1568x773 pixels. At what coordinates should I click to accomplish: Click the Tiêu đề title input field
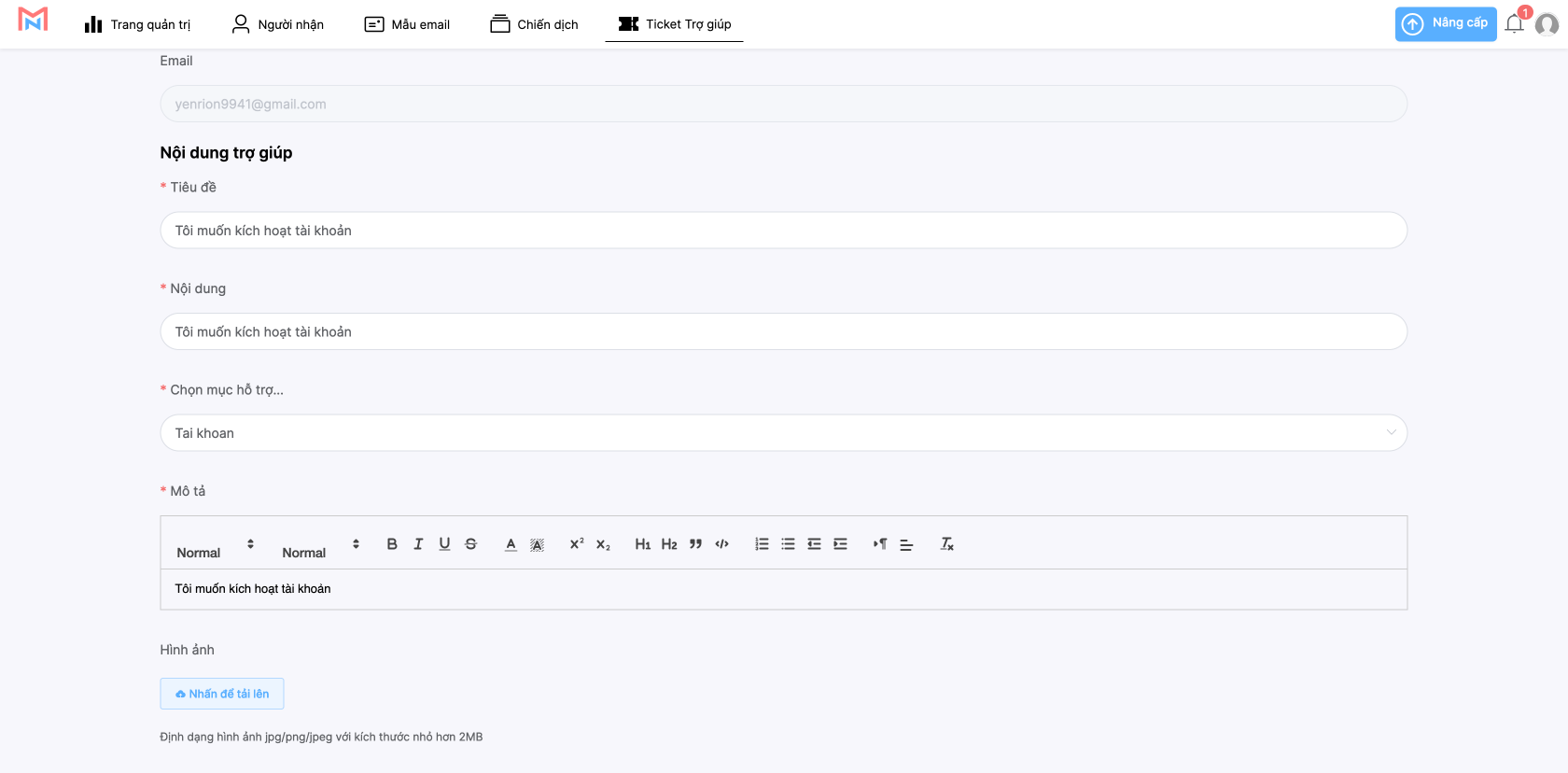click(x=783, y=231)
